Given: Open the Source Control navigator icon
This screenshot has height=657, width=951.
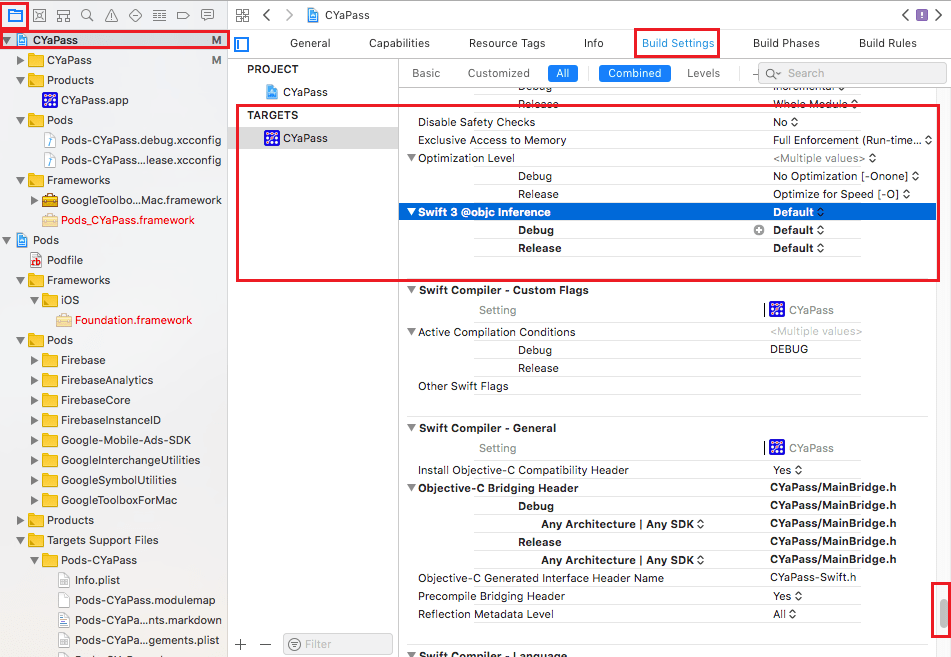Looking at the screenshot, I should [x=39, y=15].
